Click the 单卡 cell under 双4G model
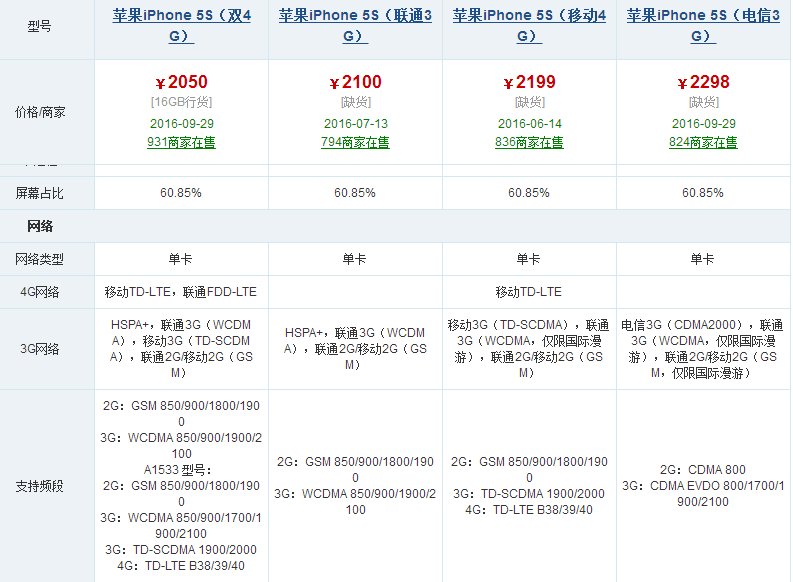This screenshot has height=582, width=793. [181, 259]
